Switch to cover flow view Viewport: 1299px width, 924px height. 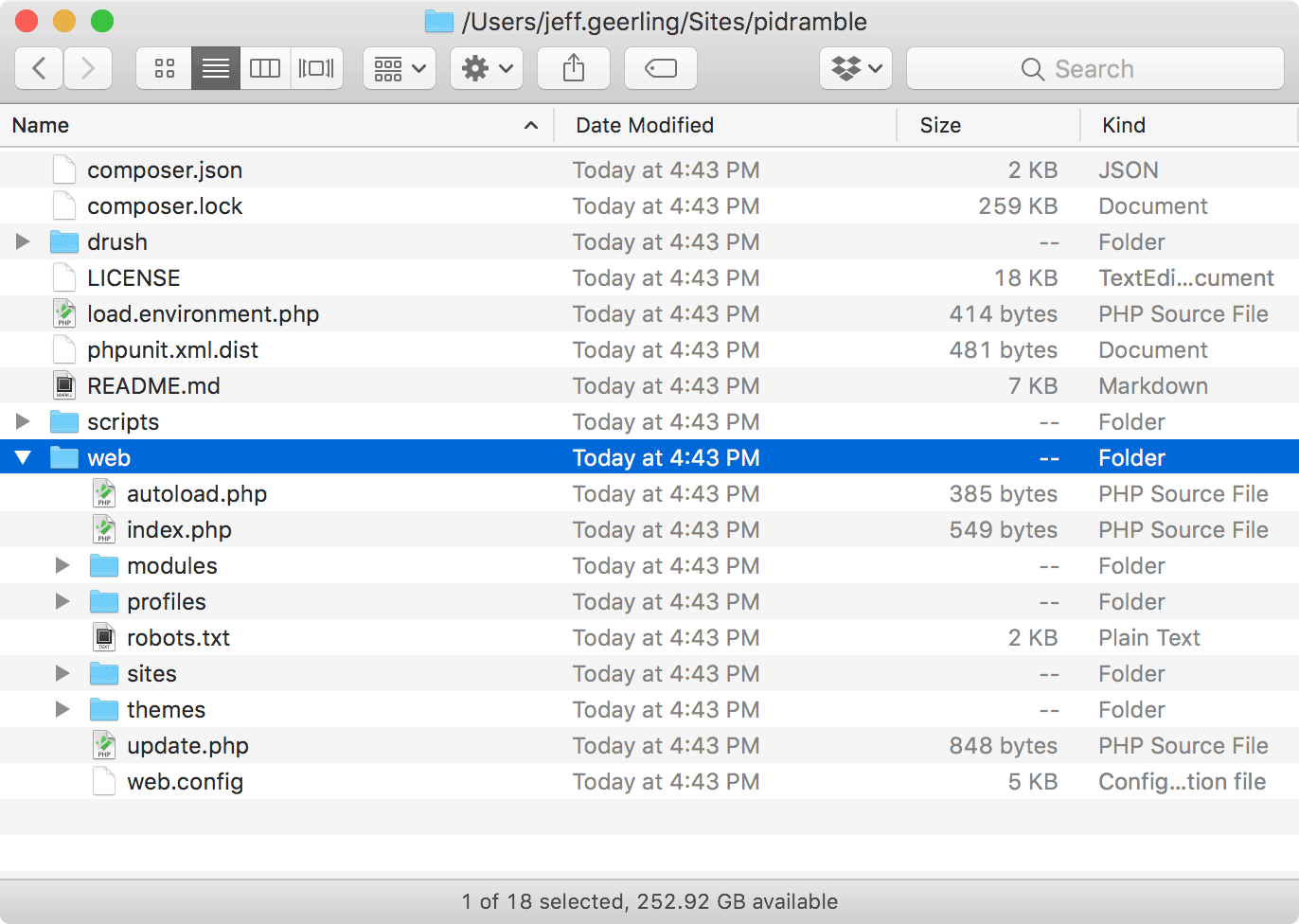coord(316,68)
